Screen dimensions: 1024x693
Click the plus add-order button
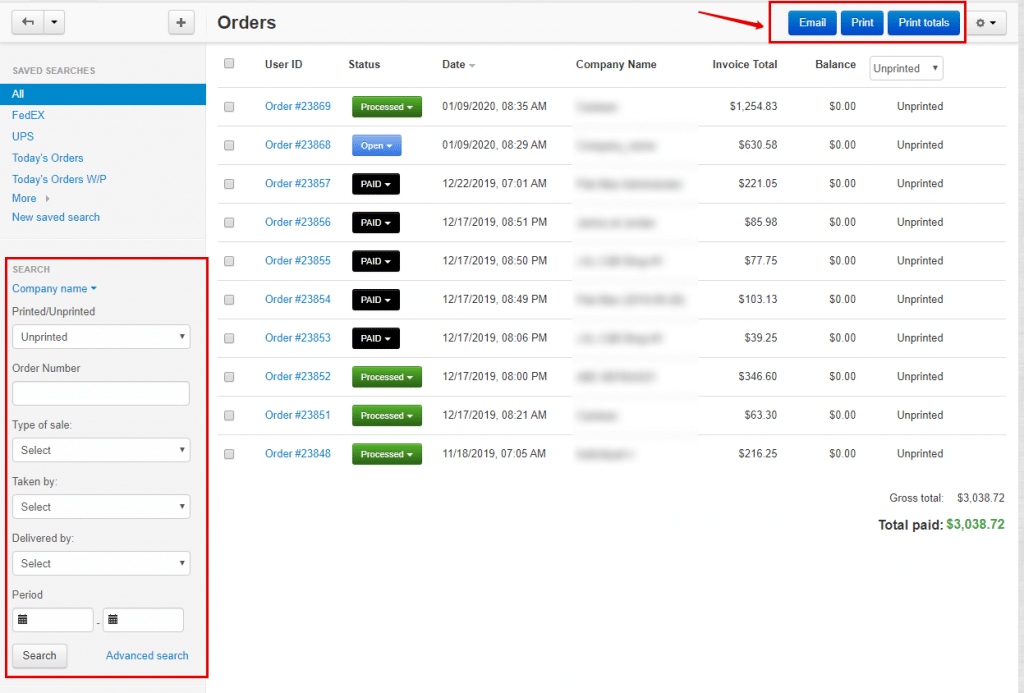(181, 22)
